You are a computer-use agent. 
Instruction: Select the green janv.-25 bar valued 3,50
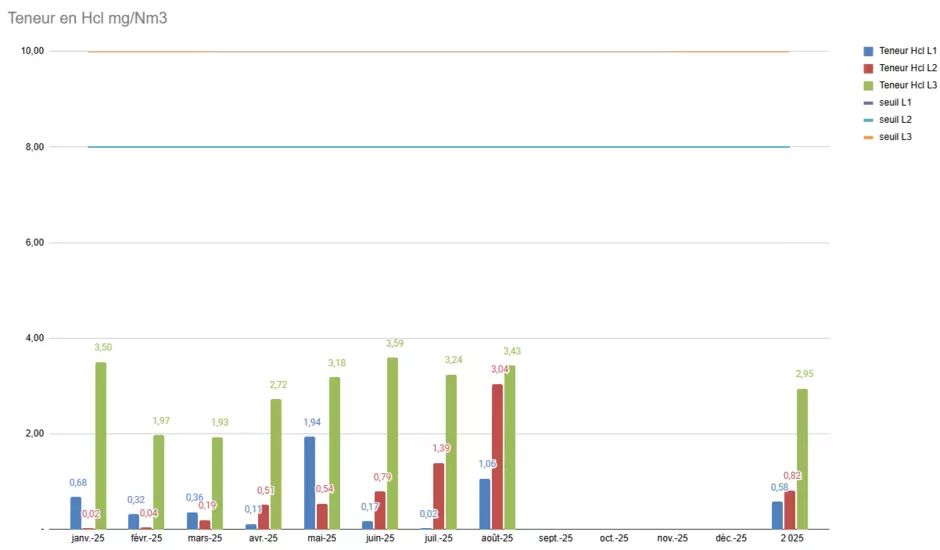click(100, 445)
